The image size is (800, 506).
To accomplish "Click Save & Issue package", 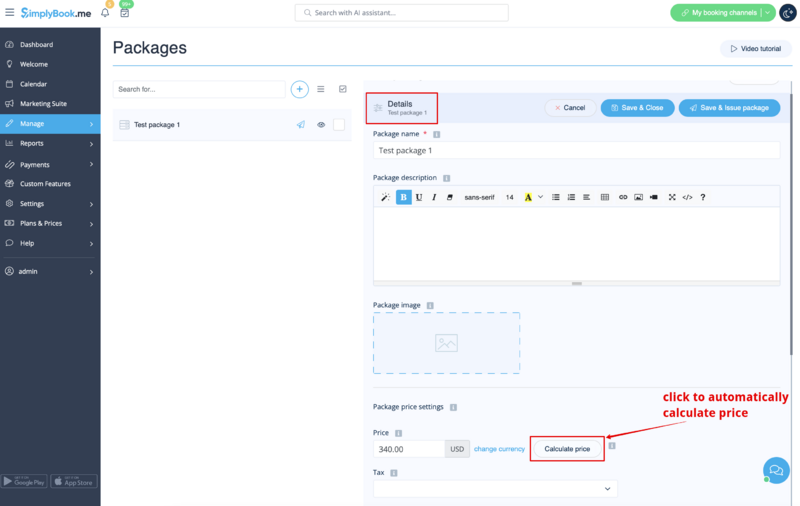I will (x=729, y=108).
